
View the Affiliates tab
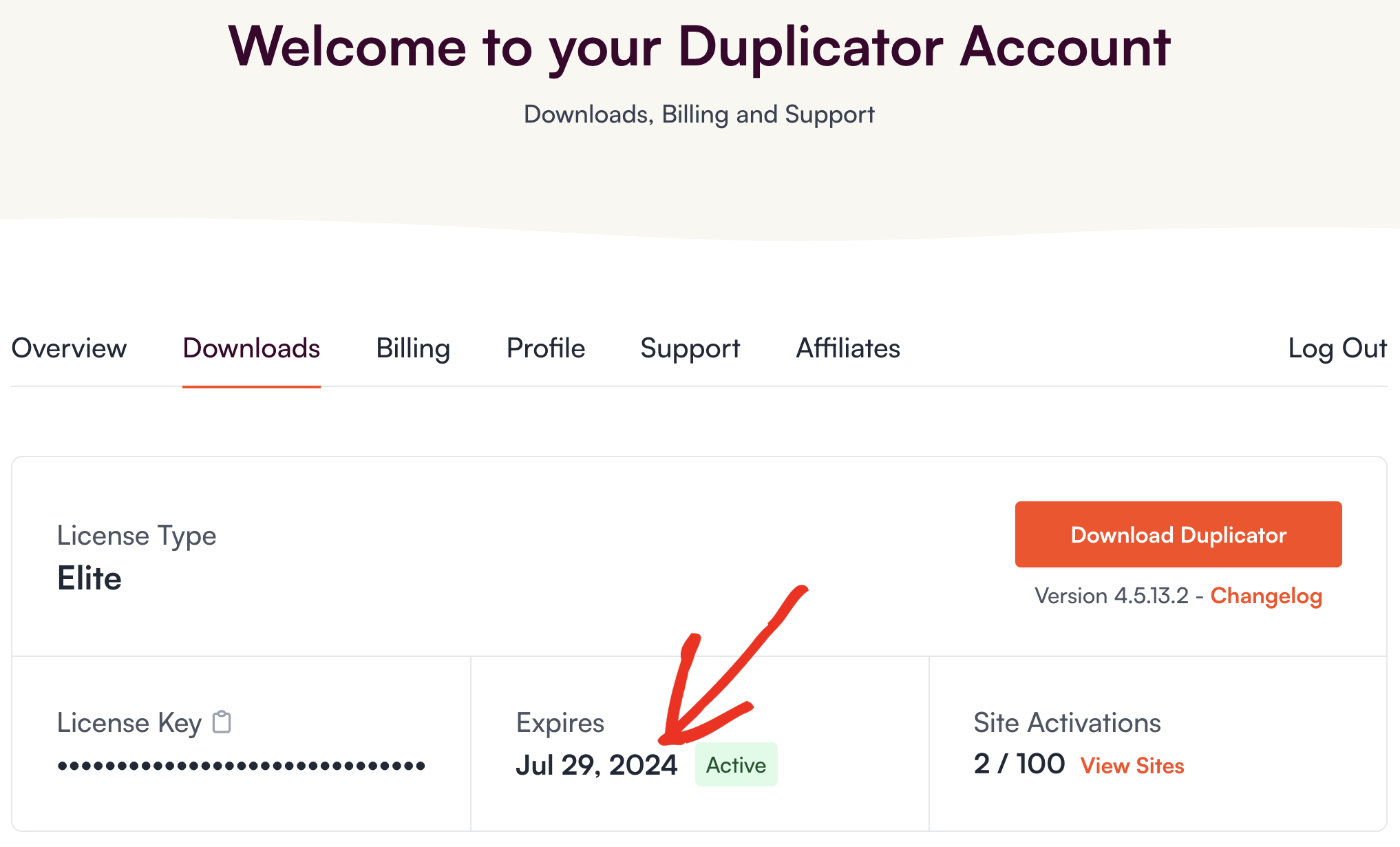pyautogui.click(x=848, y=348)
